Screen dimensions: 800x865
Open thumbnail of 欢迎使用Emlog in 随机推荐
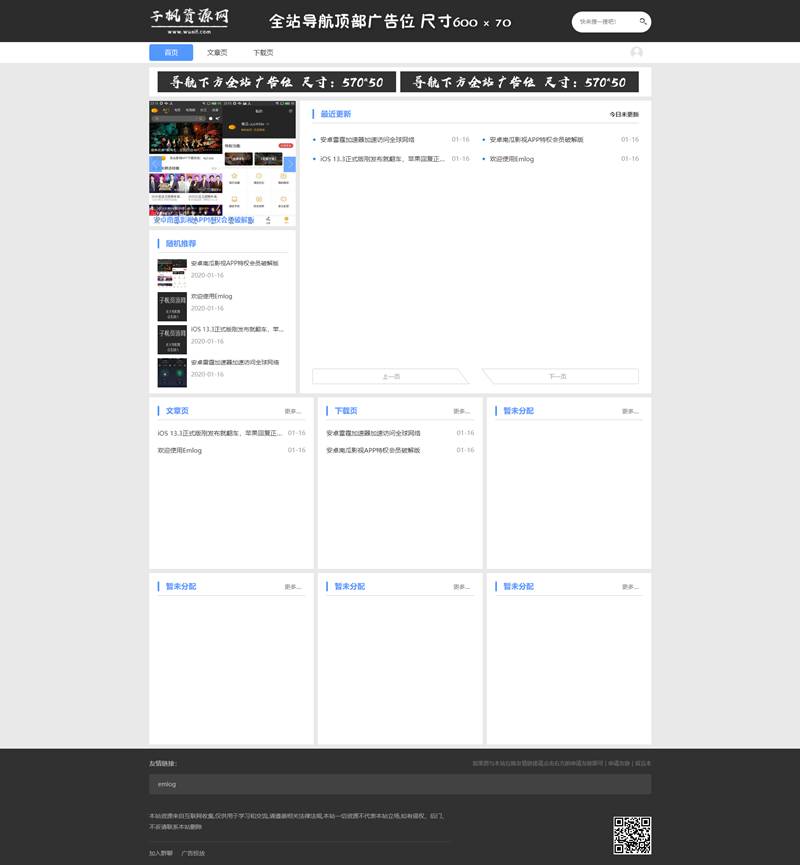(x=172, y=306)
